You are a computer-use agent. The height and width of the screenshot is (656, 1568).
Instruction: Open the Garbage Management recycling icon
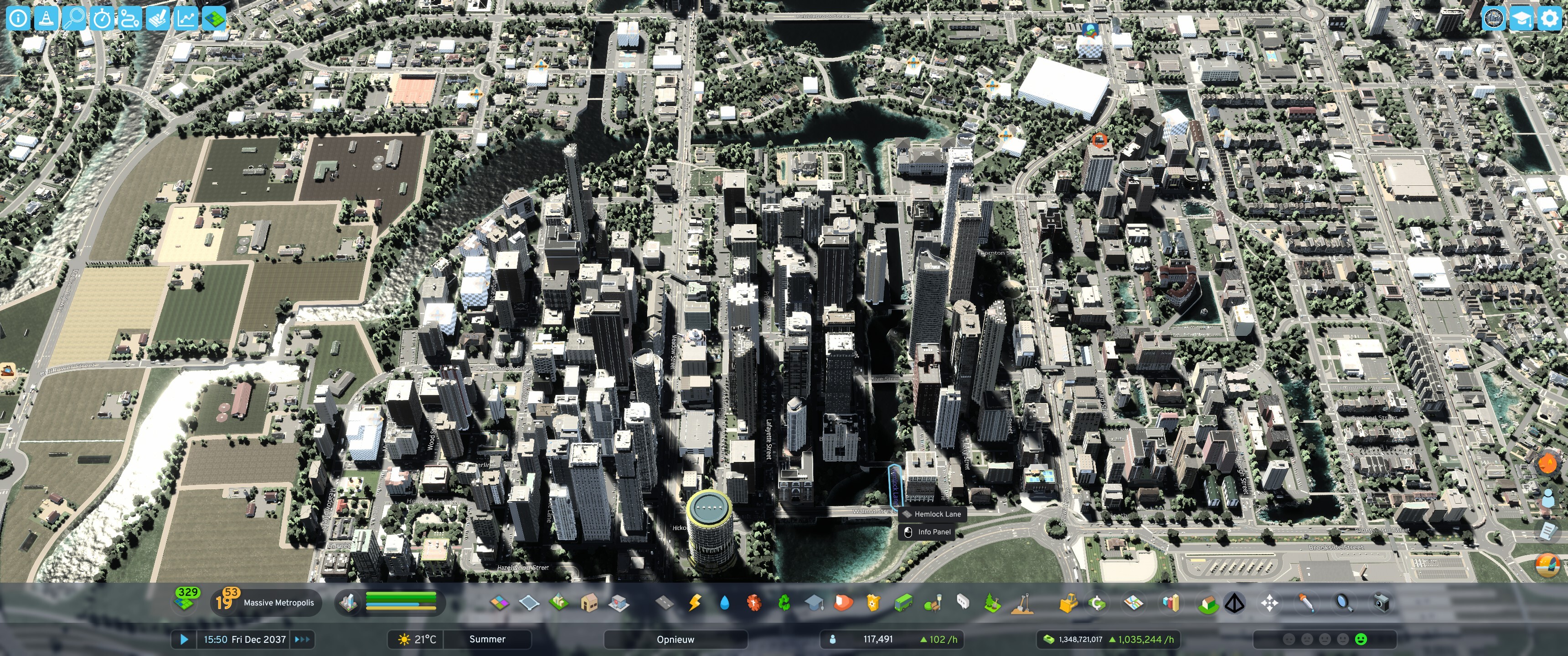pyautogui.click(x=784, y=602)
